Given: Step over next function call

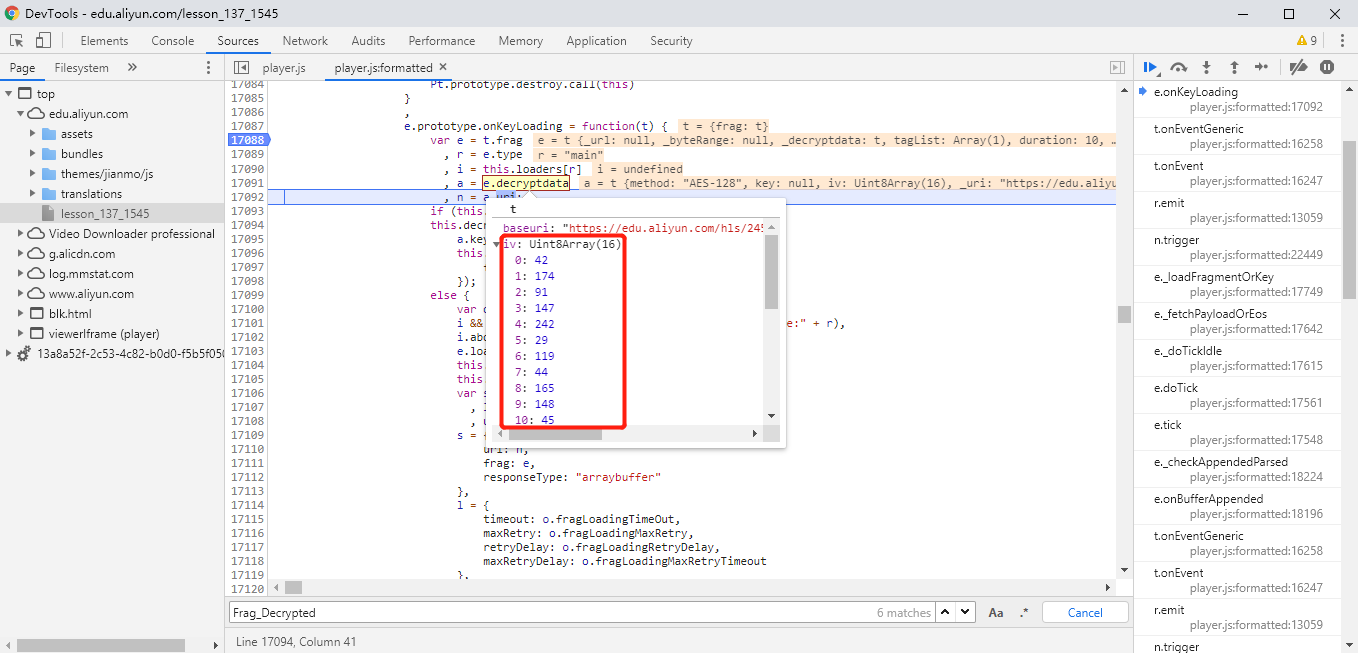Looking at the screenshot, I should point(1179,67).
